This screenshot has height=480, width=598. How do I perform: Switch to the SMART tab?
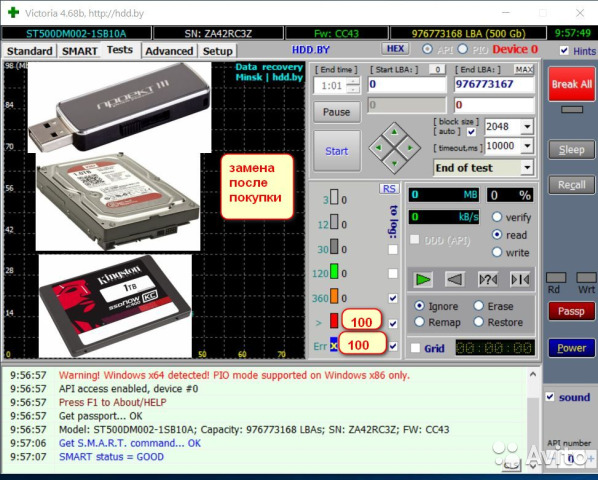tap(80, 51)
